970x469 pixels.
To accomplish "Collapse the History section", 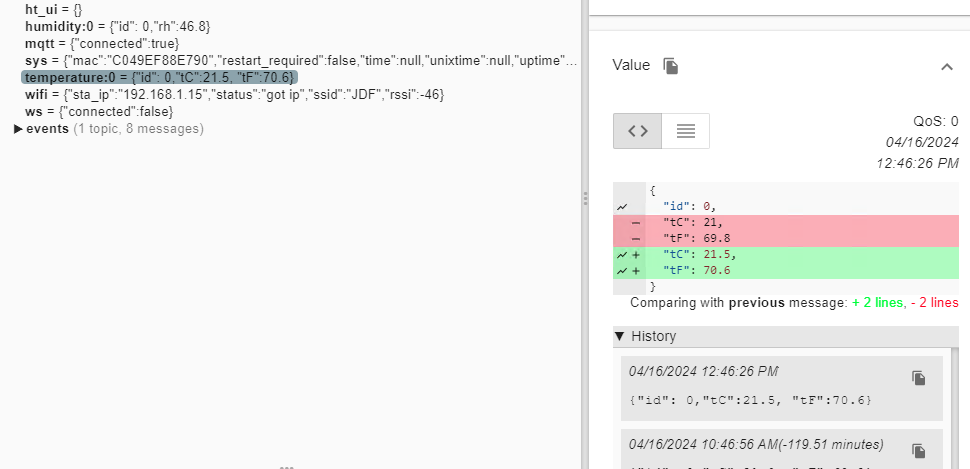I will click(620, 337).
